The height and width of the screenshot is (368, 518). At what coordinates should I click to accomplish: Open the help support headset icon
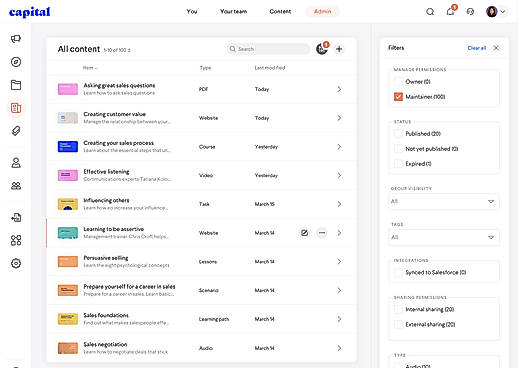(470, 12)
